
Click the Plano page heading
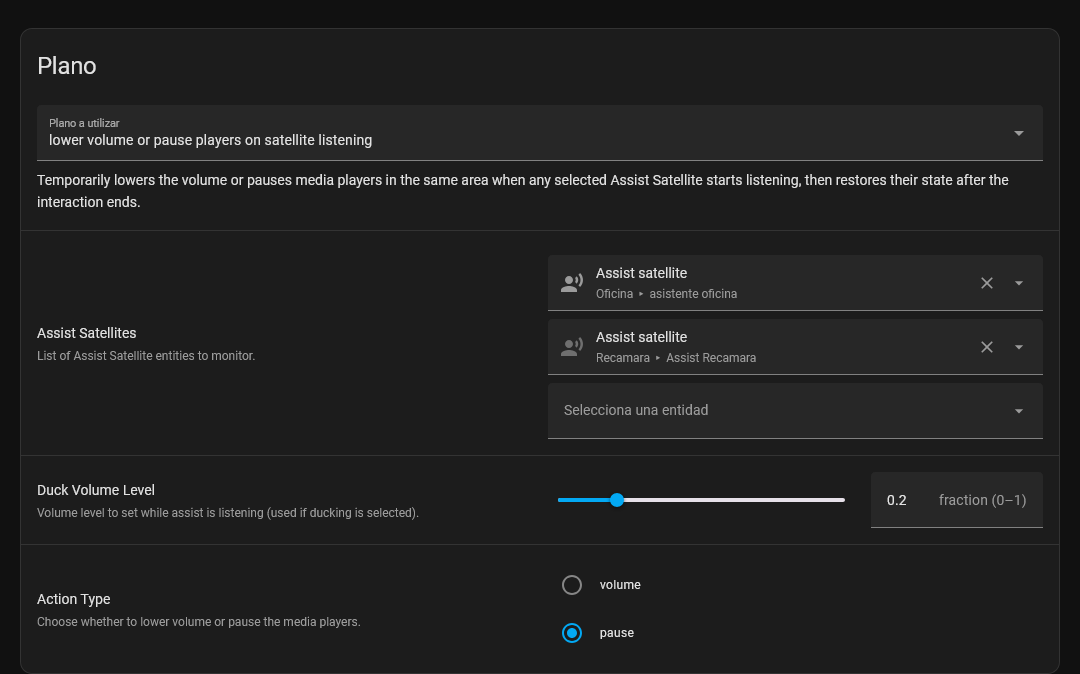(x=66, y=66)
